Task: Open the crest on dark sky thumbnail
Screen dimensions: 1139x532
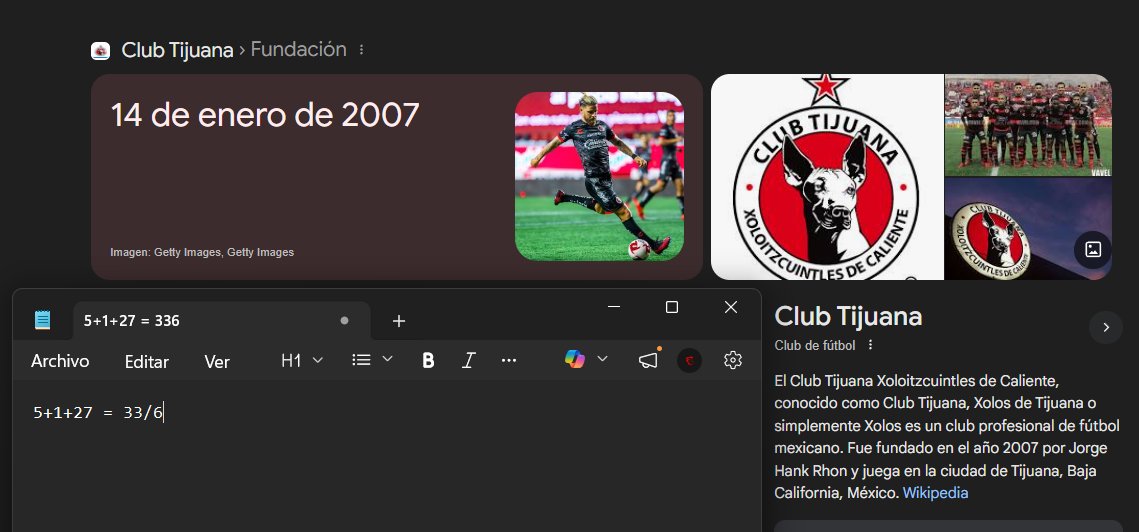Action: (x=1028, y=229)
